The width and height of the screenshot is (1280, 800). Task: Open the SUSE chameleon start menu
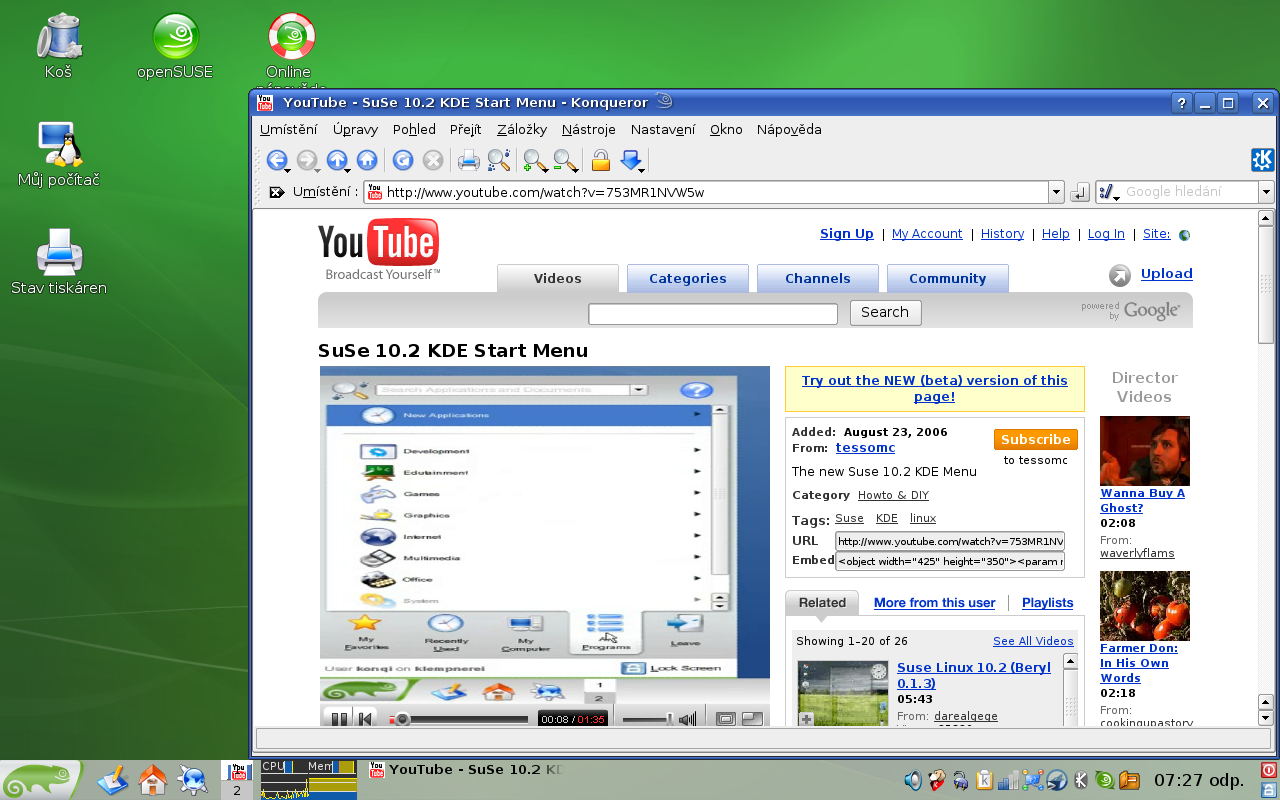pyautogui.click(x=40, y=780)
